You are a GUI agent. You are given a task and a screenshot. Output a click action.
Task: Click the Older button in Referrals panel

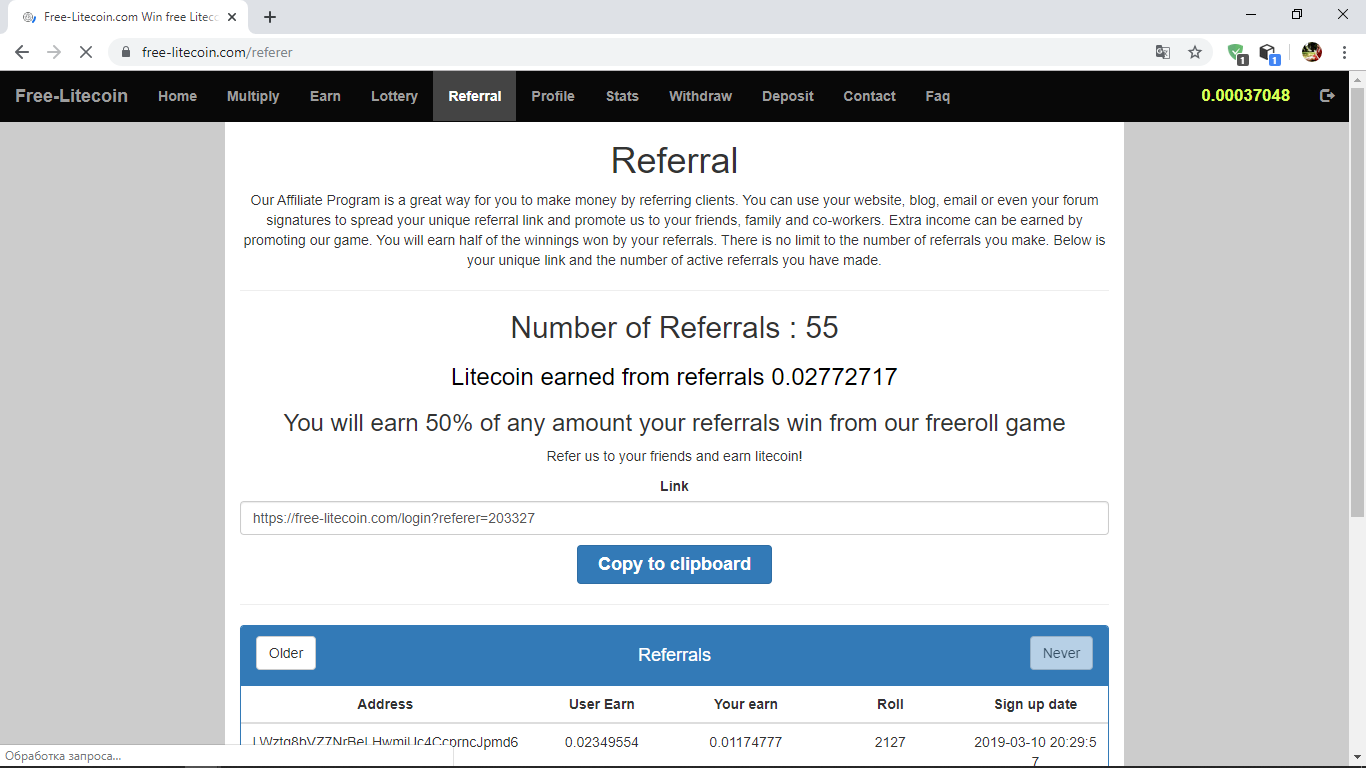[x=286, y=653]
